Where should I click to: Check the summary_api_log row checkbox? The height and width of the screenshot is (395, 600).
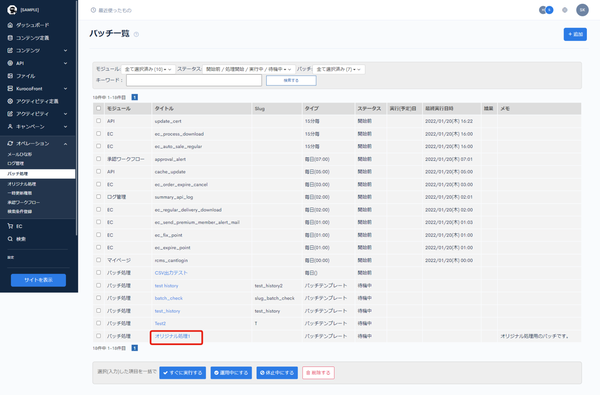(98, 197)
